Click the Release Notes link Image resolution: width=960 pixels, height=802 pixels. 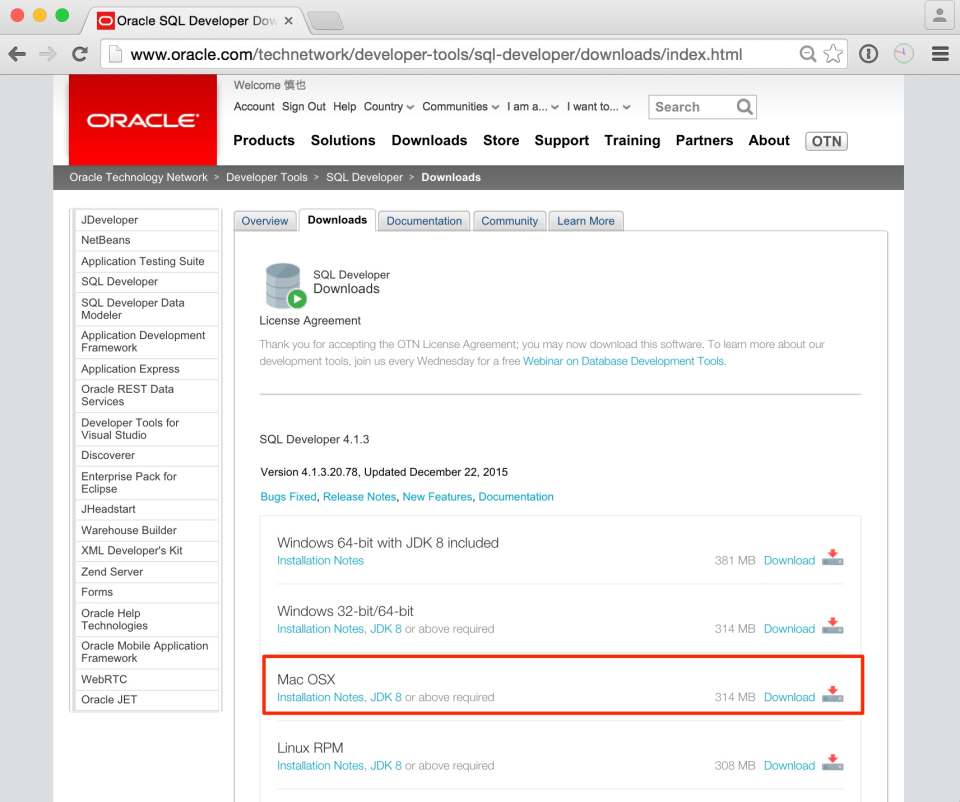point(359,496)
